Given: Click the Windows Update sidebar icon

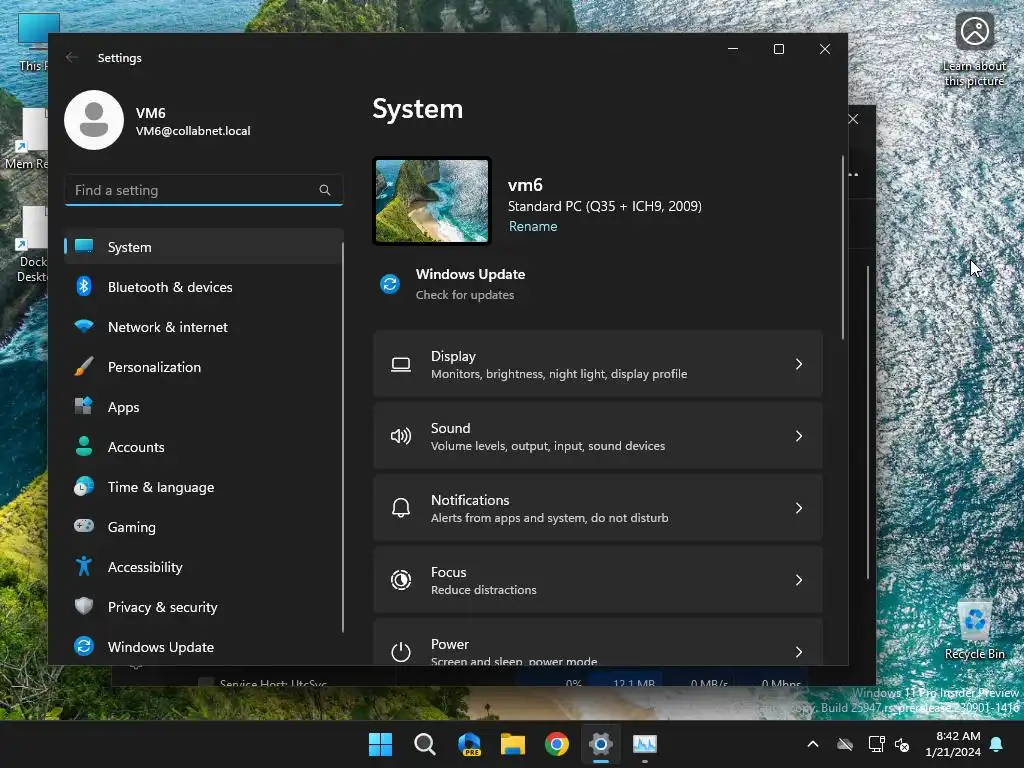Looking at the screenshot, I should coord(84,646).
